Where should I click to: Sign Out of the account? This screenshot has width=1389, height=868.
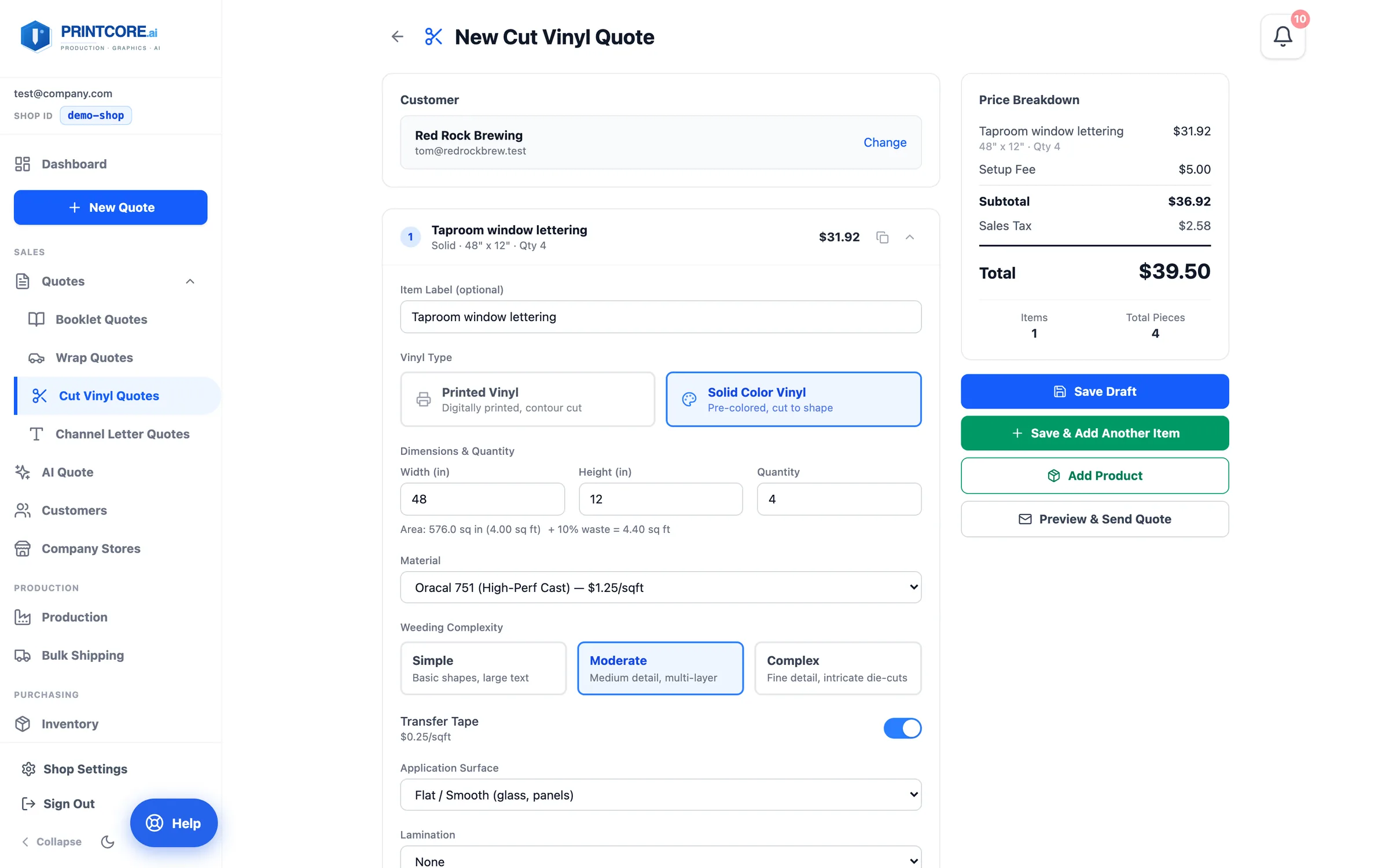(x=58, y=804)
